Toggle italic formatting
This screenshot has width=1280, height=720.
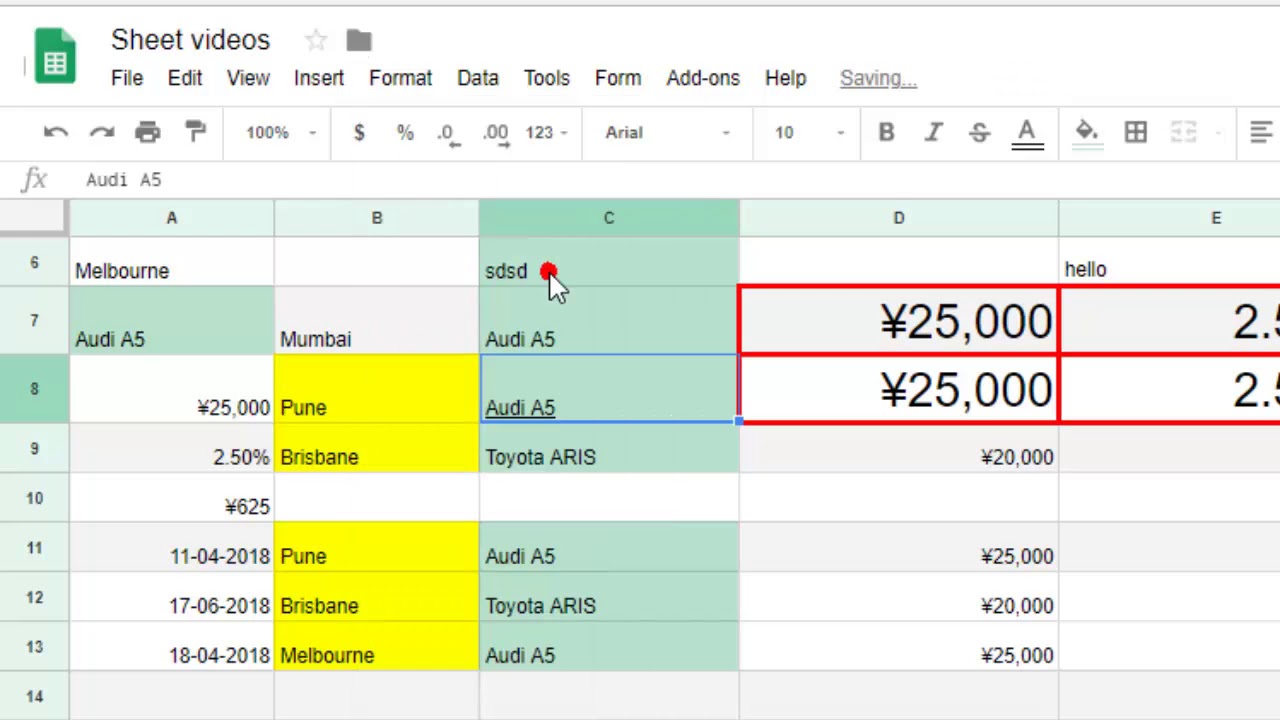click(x=933, y=132)
